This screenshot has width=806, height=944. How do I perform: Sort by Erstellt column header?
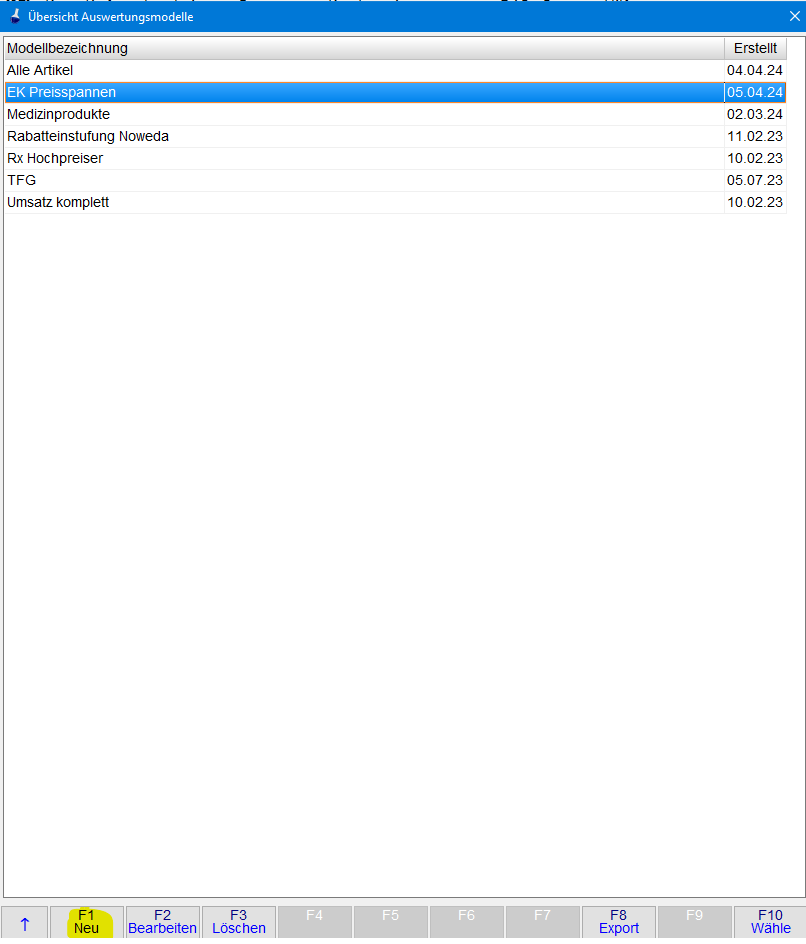point(755,48)
